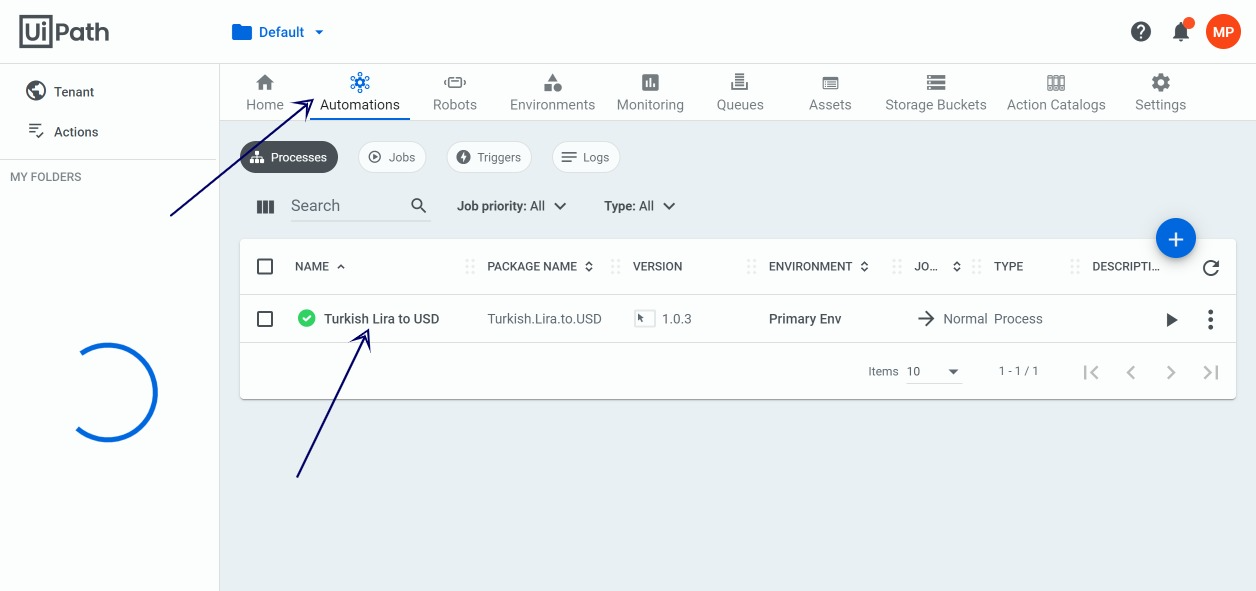Go to the first page
Image resolution: width=1256 pixels, height=591 pixels.
(x=1091, y=372)
